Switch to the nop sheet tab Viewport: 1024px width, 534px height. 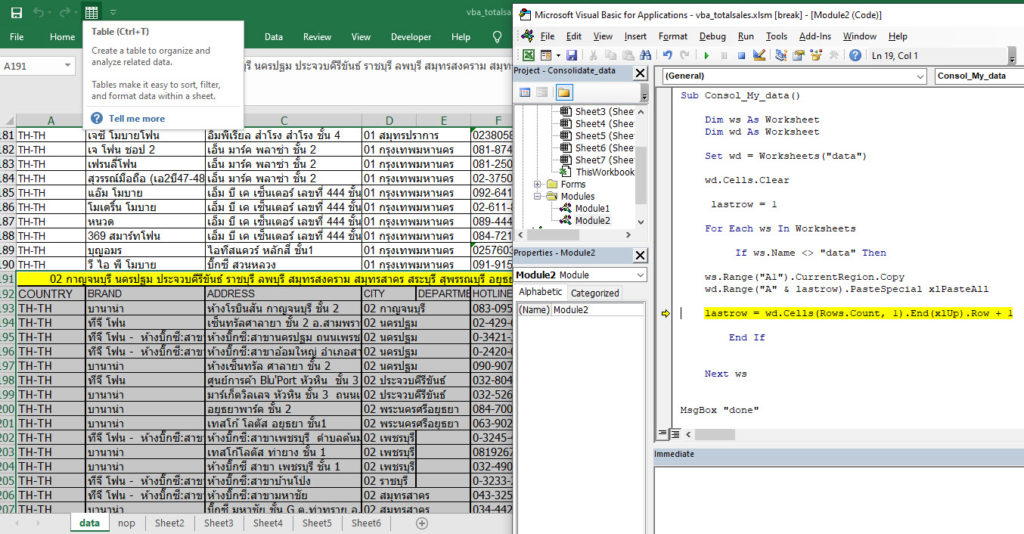(x=127, y=523)
